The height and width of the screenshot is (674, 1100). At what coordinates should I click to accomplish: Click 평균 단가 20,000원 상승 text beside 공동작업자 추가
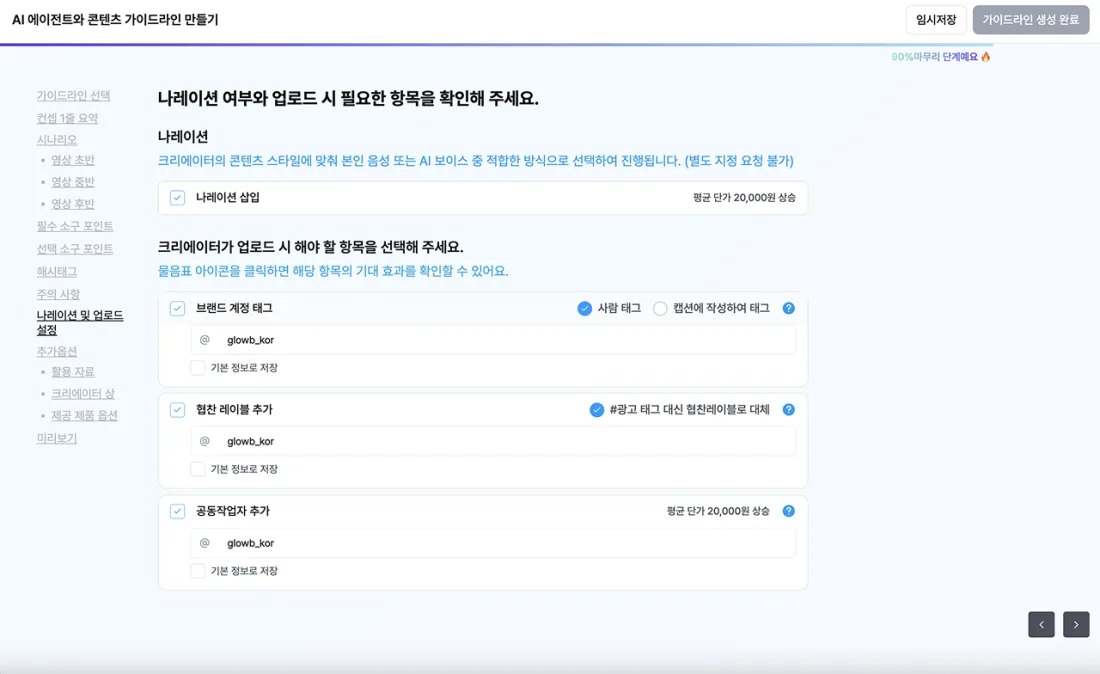coord(718,511)
